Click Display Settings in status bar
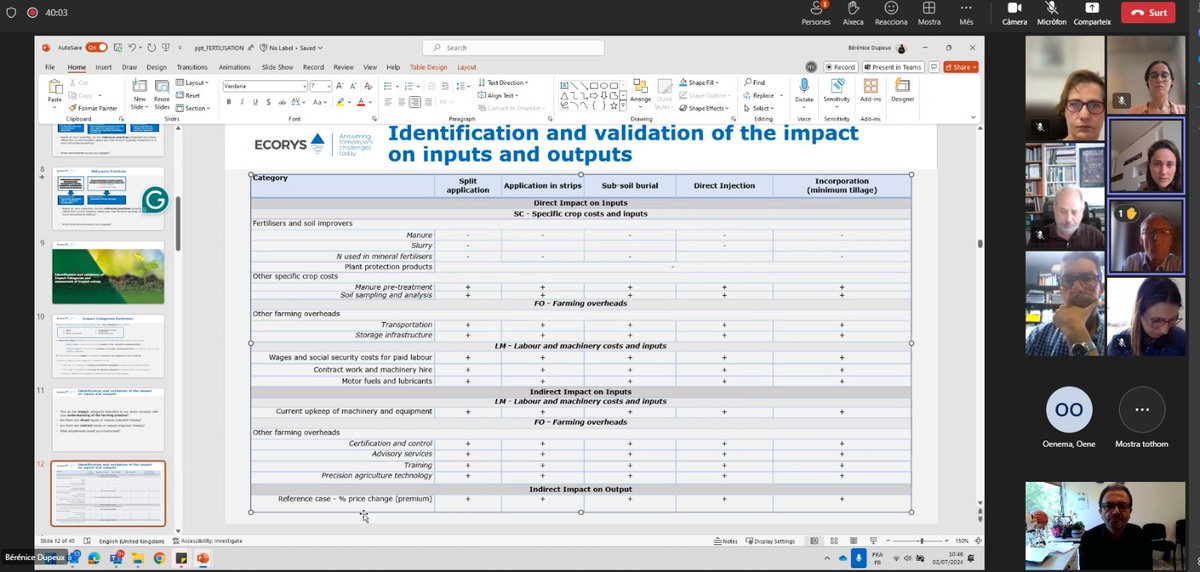The width and height of the screenshot is (1200, 572). click(771, 541)
